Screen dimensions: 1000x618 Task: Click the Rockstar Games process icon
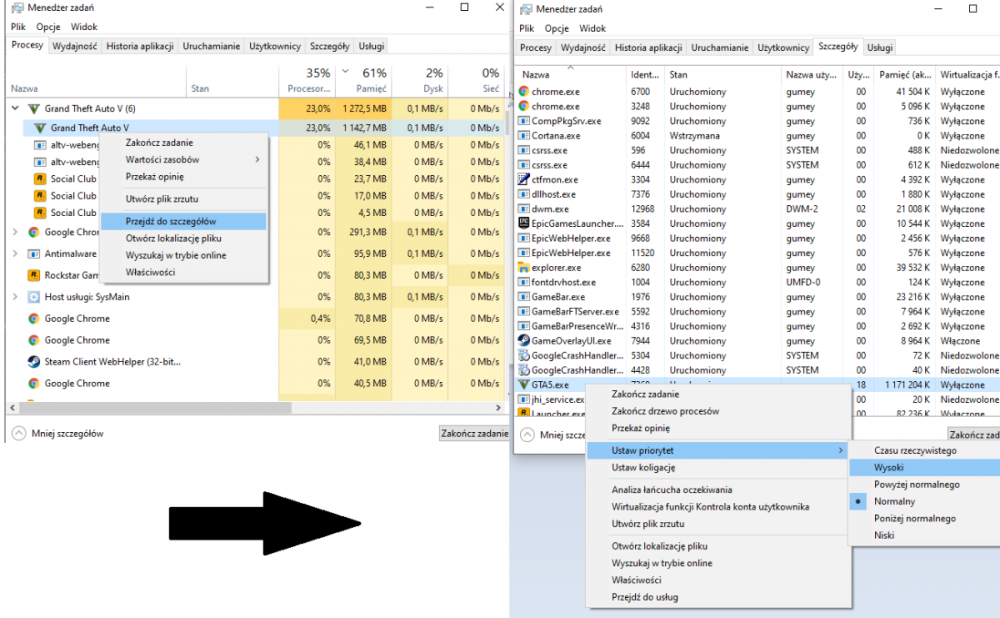point(34,275)
